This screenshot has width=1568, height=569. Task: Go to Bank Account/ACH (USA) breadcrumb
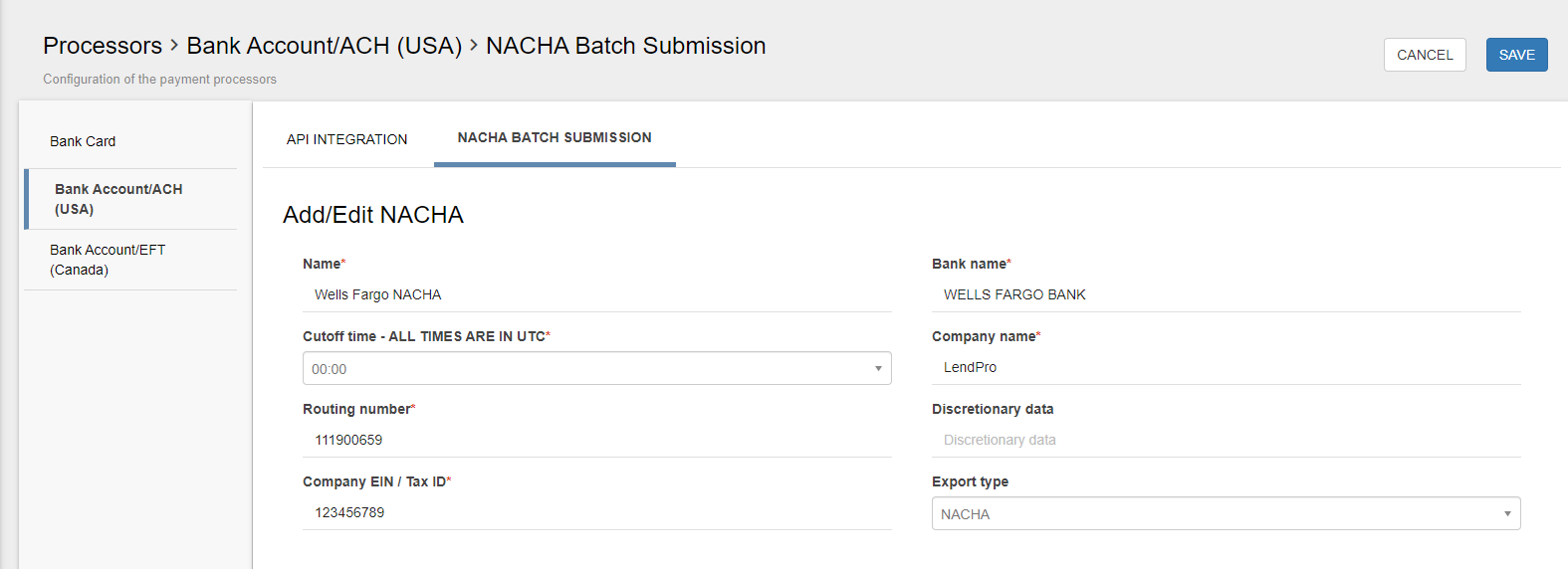[x=325, y=46]
